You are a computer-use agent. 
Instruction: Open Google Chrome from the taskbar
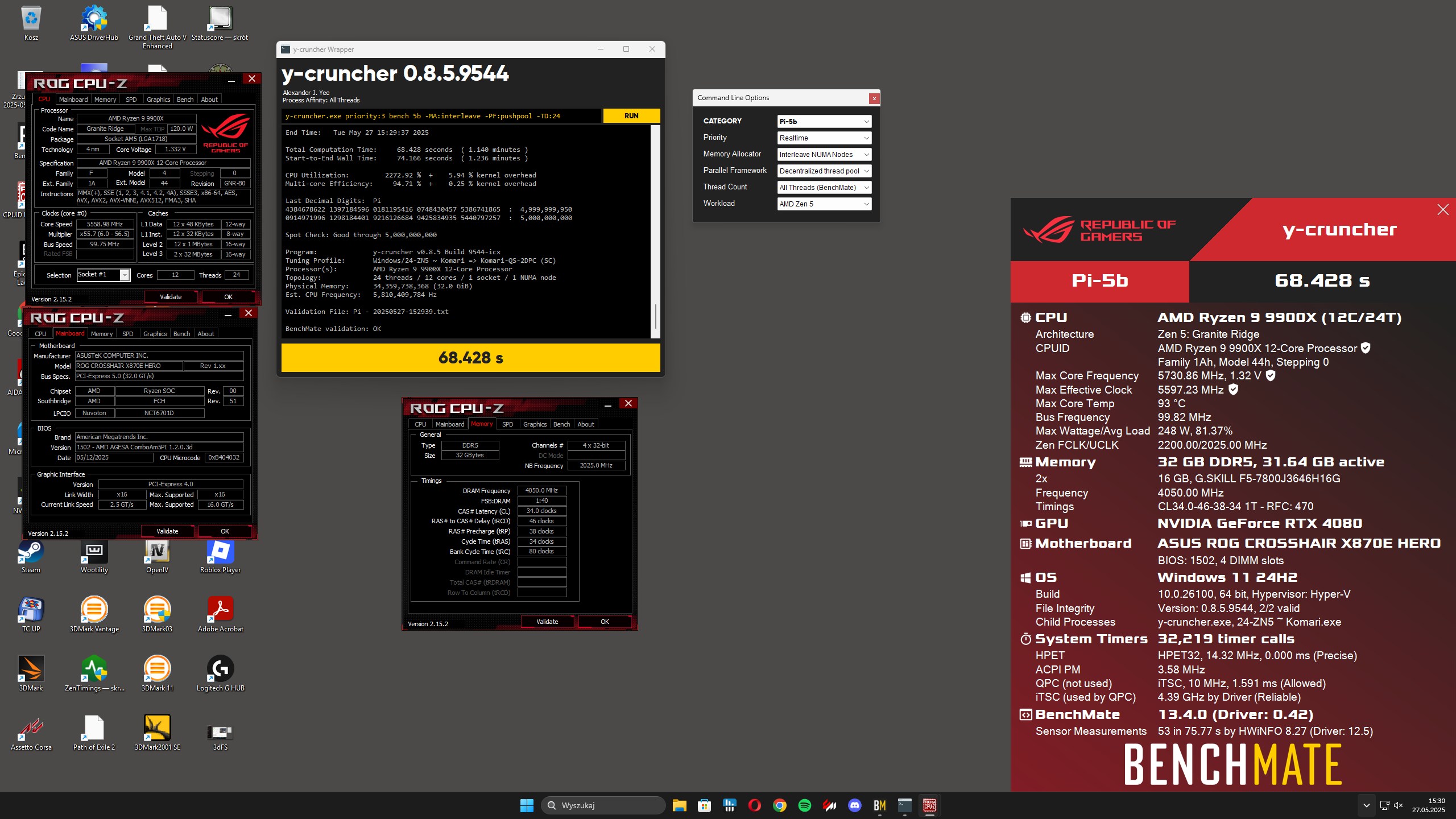(779, 805)
